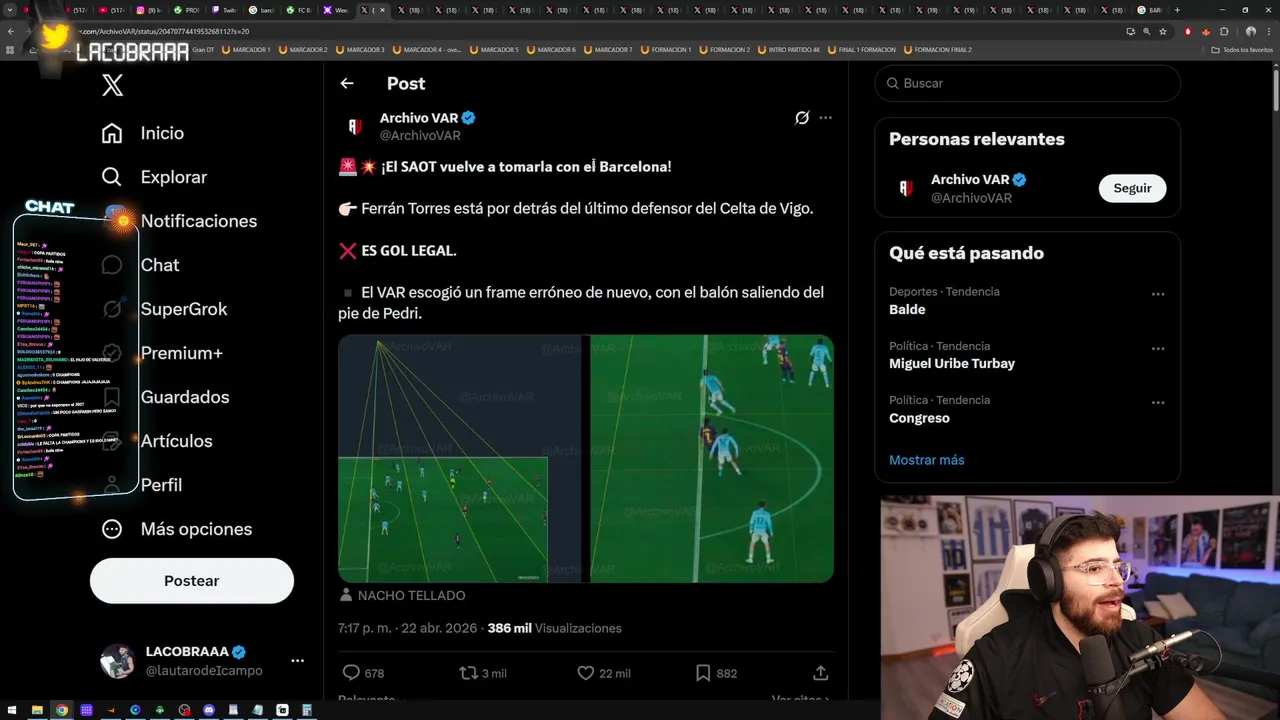Open the 386 mil Visualizaciones stats
The width and height of the screenshot is (1280, 720).
click(x=555, y=628)
